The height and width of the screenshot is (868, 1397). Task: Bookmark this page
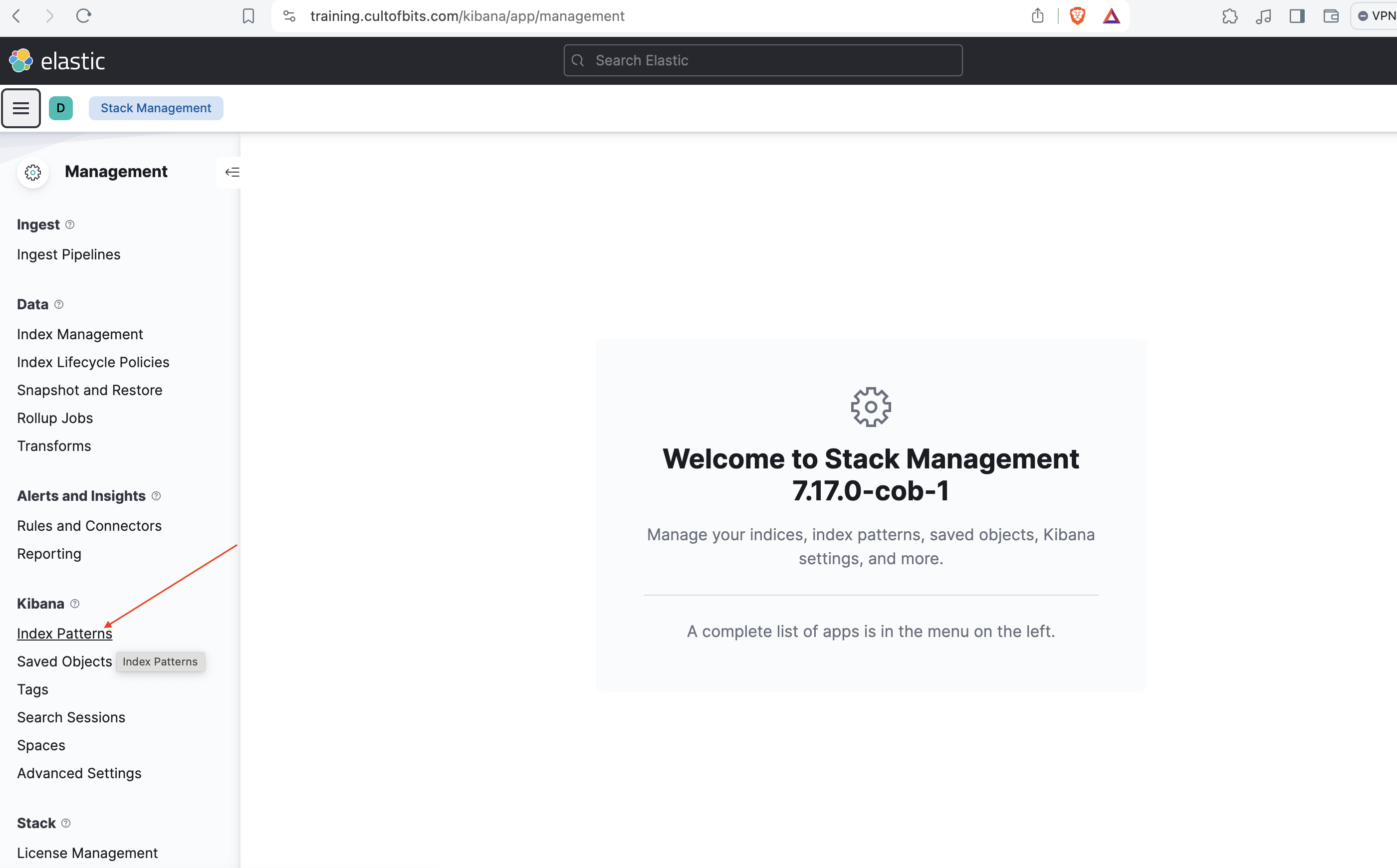tap(248, 16)
